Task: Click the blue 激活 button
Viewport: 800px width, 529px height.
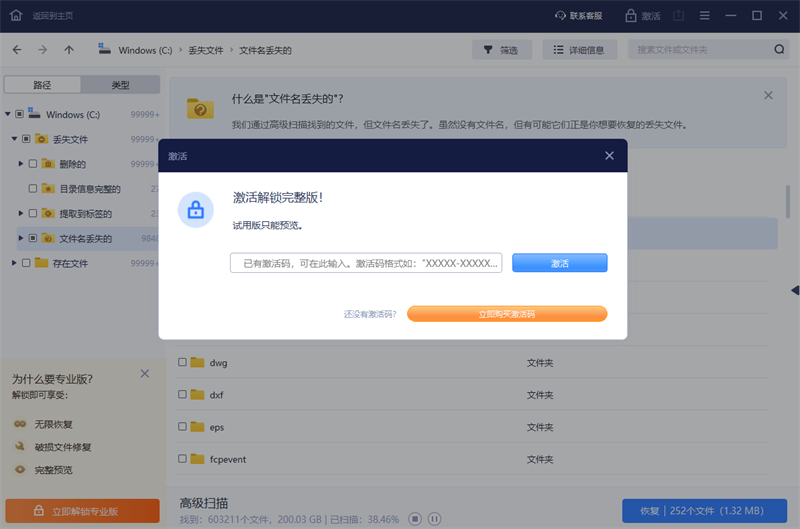Action: [x=560, y=263]
